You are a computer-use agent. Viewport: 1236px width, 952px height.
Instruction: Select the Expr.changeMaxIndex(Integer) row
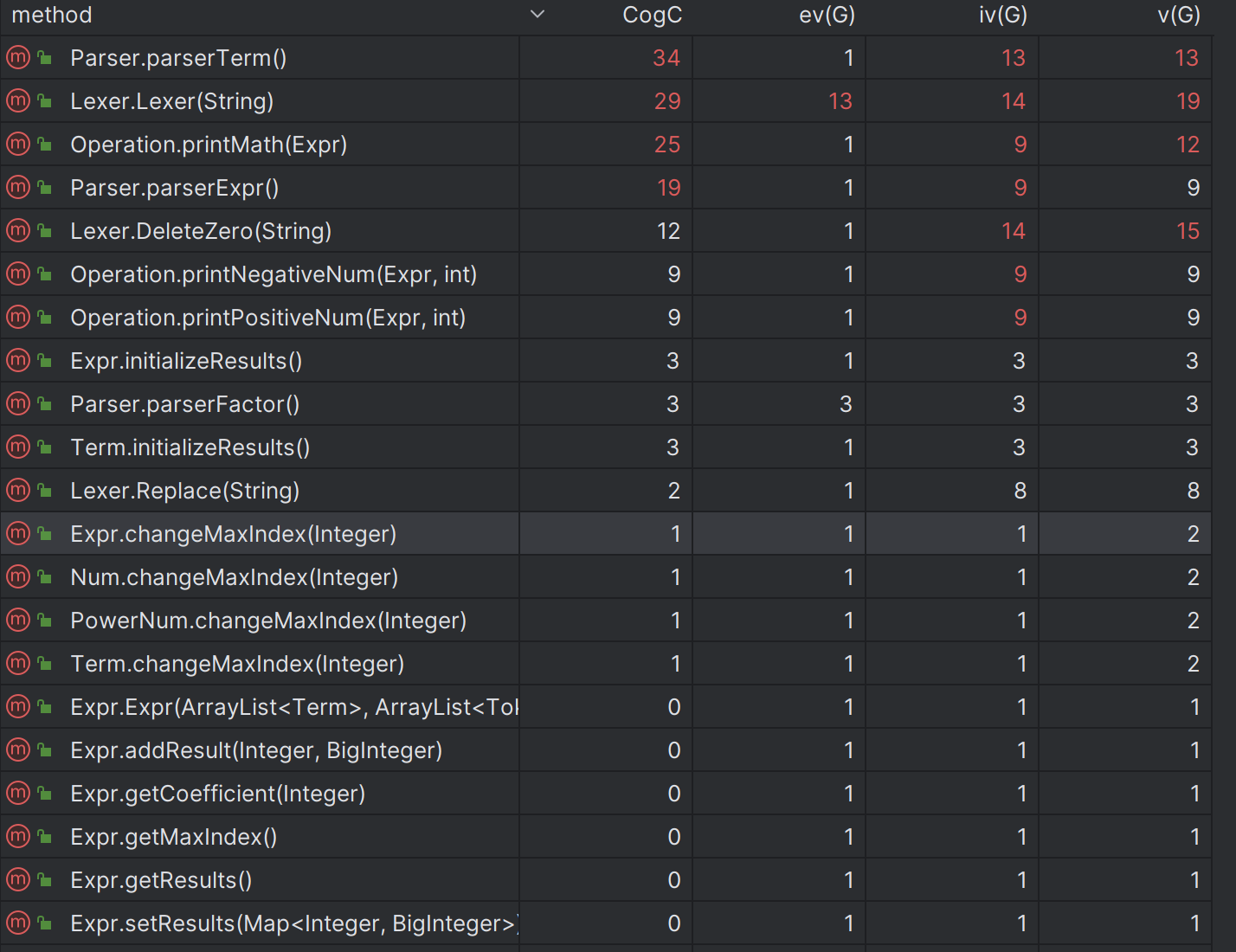click(x=606, y=533)
